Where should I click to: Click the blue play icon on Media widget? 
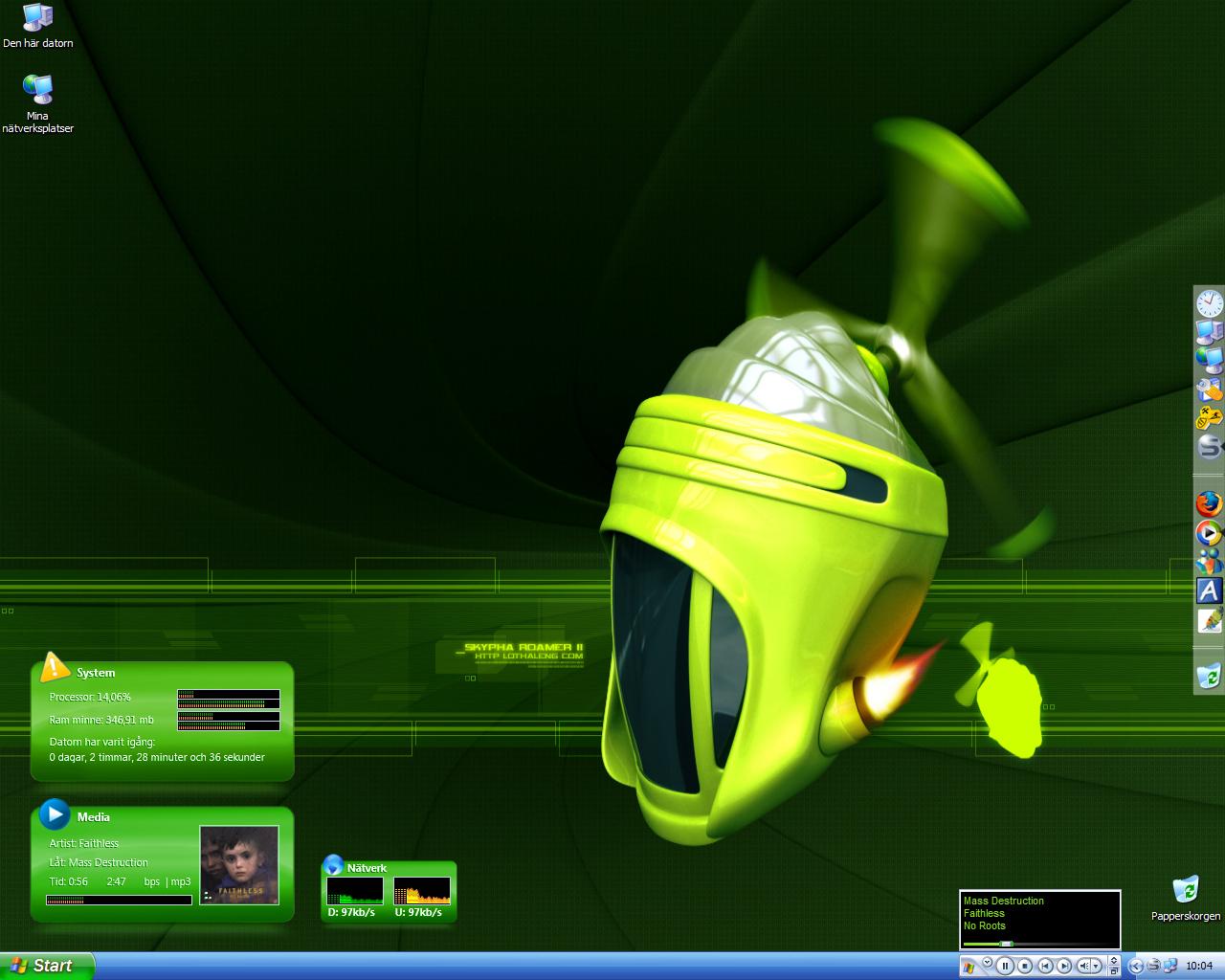[x=55, y=814]
